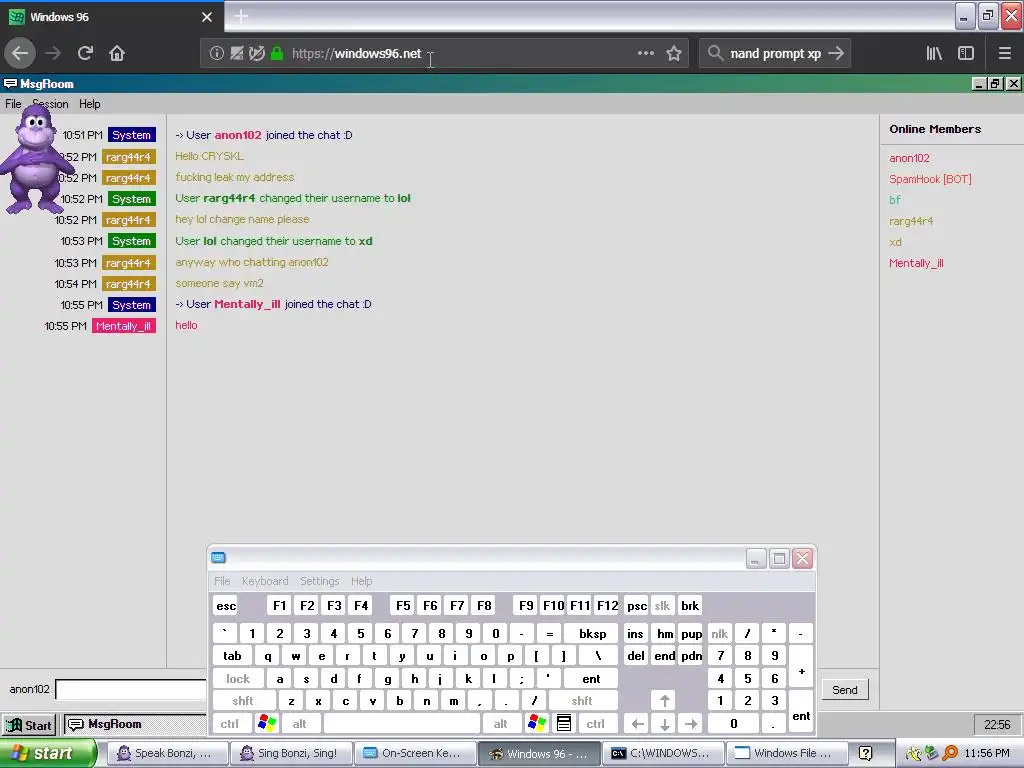Open the Windows 96 Start button
Image resolution: width=1024 pixels, height=768 pixels.
click(29, 725)
